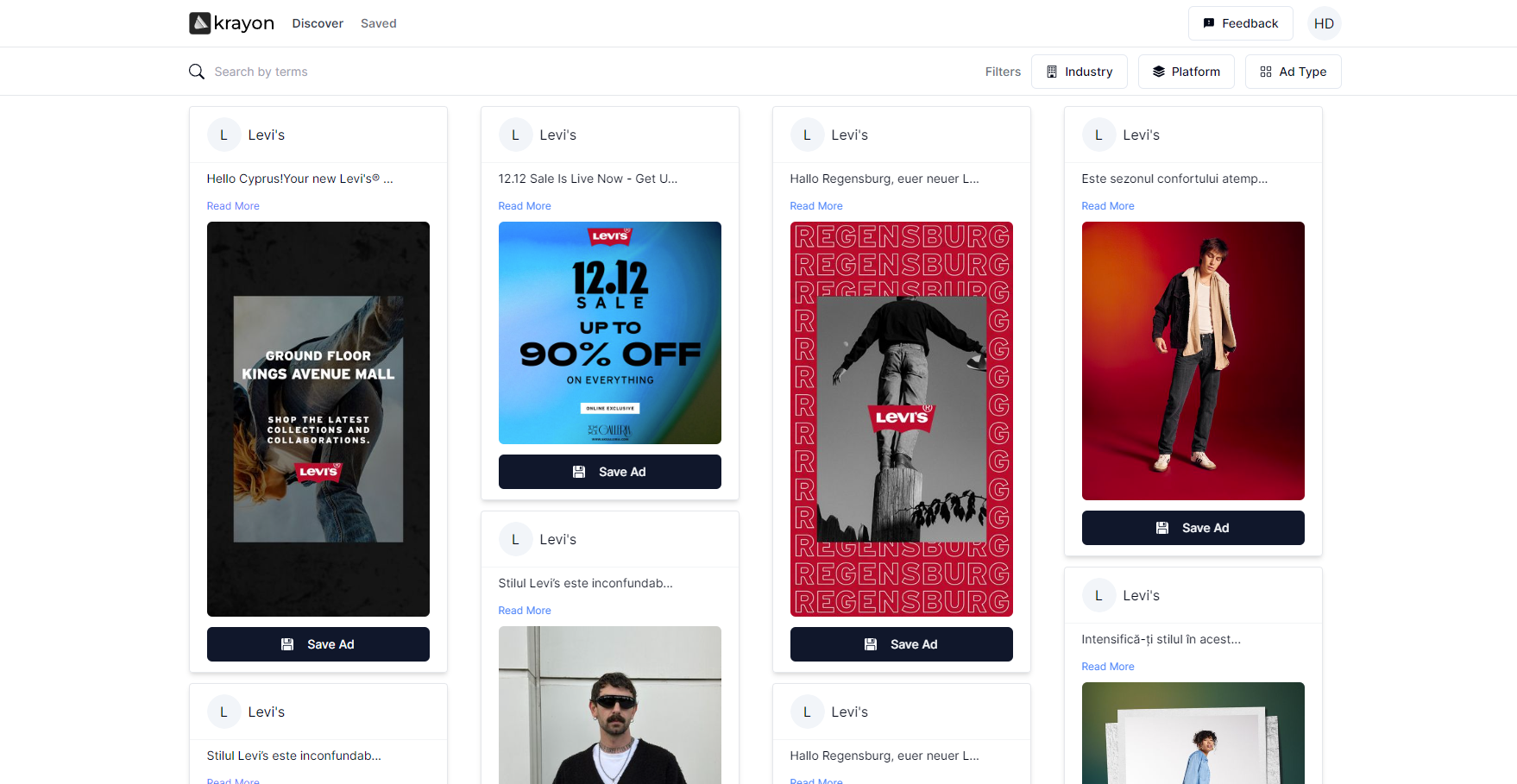Read more of Hallo Regensburg ad
The height and width of the screenshot is (784, 1517).
click(x=816, y=206)
